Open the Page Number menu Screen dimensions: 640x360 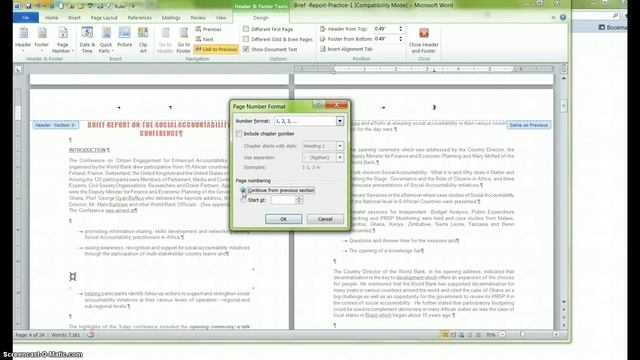pos(62,40)
